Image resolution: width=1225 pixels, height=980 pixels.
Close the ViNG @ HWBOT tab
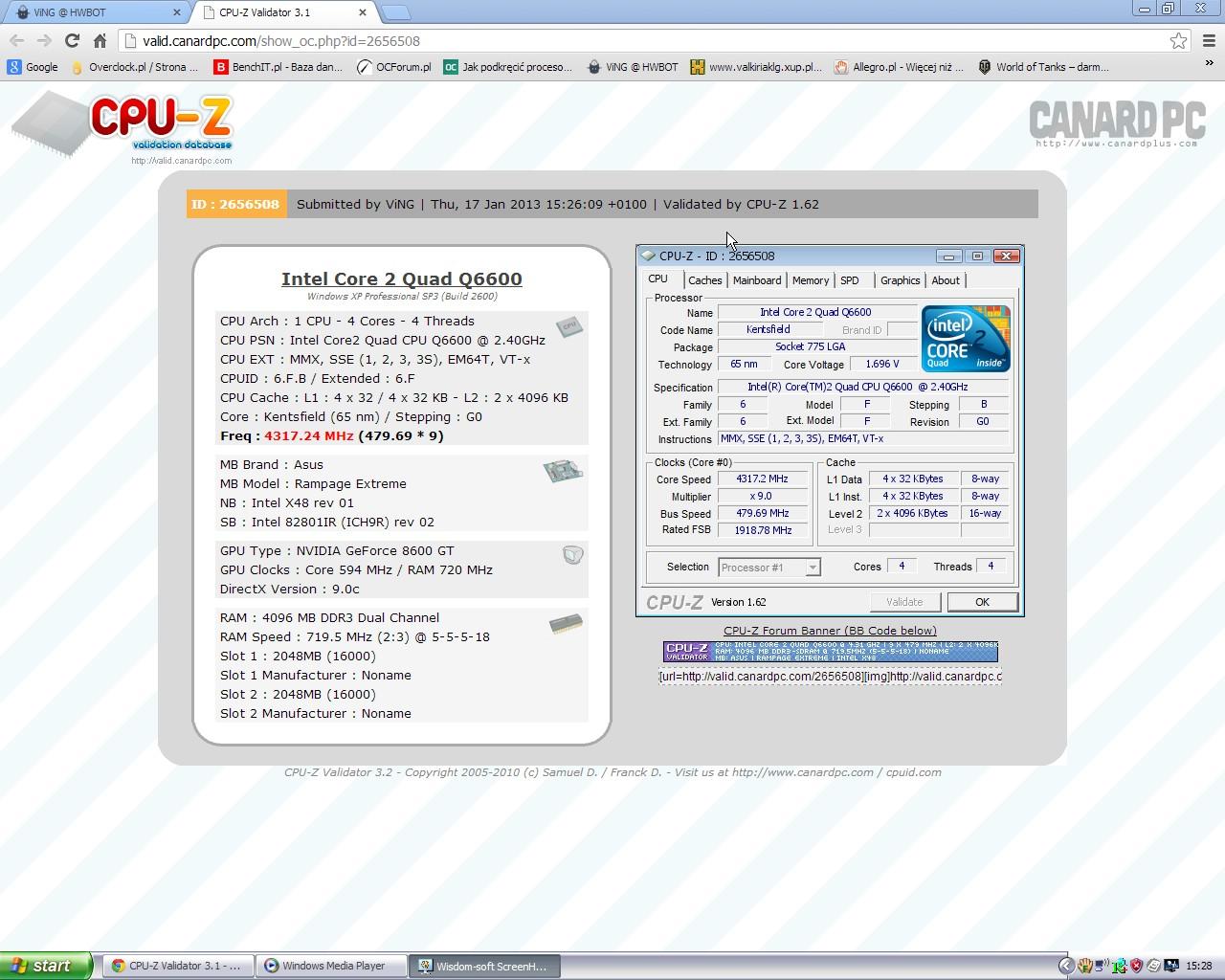(x=177, y=12)
